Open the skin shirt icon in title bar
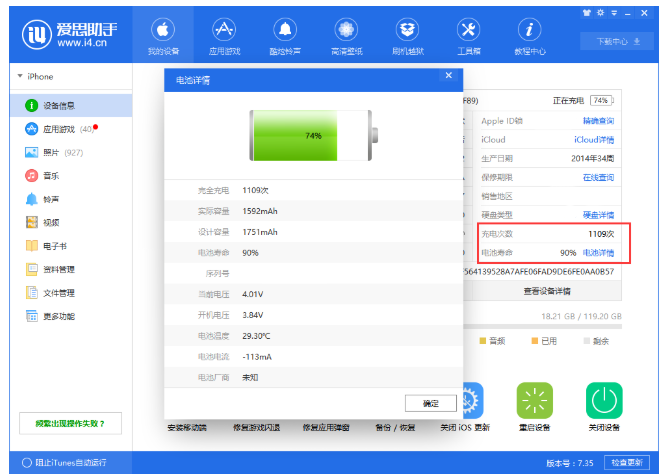Image resolution: width=661 pixels, height=475 pixels. pos(587,13)
